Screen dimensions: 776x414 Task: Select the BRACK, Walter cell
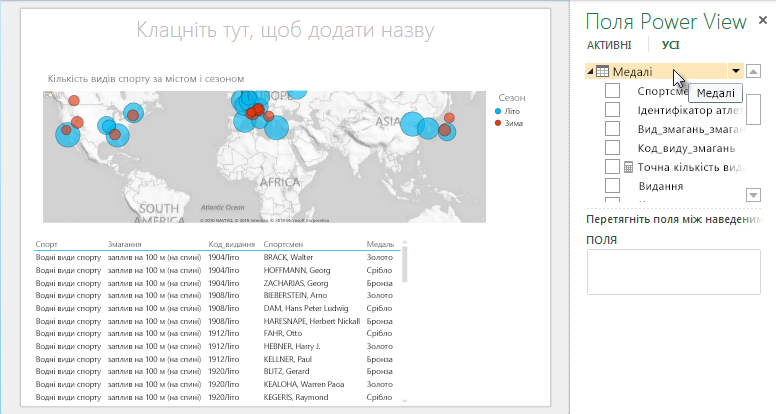coord(288,257)
